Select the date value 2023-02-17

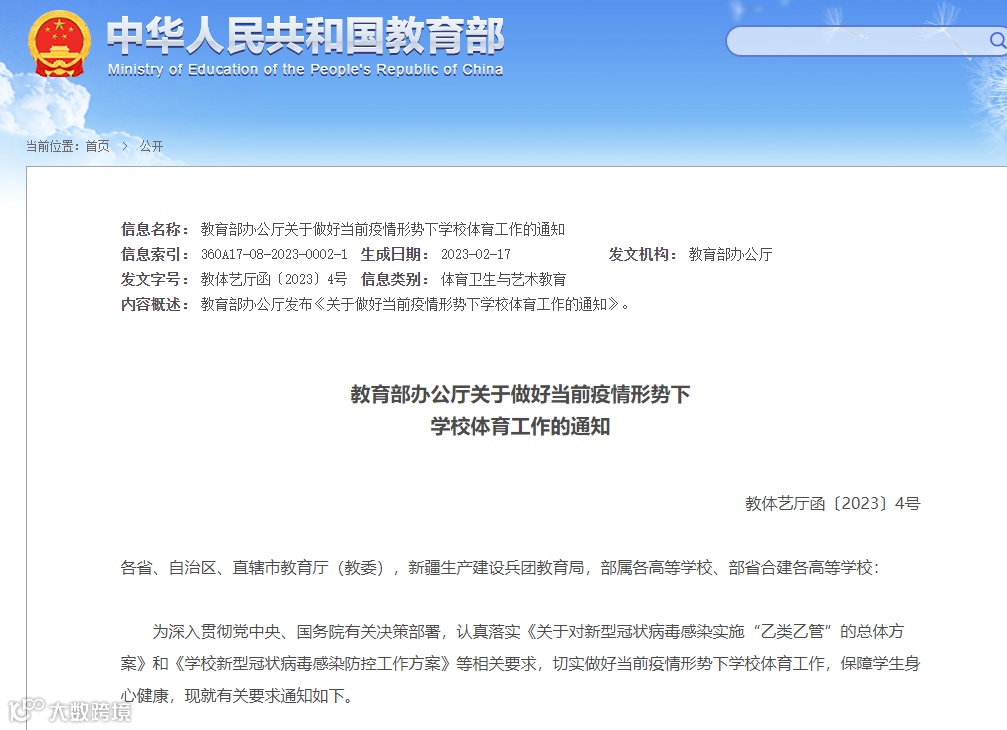tap(476, 254)
